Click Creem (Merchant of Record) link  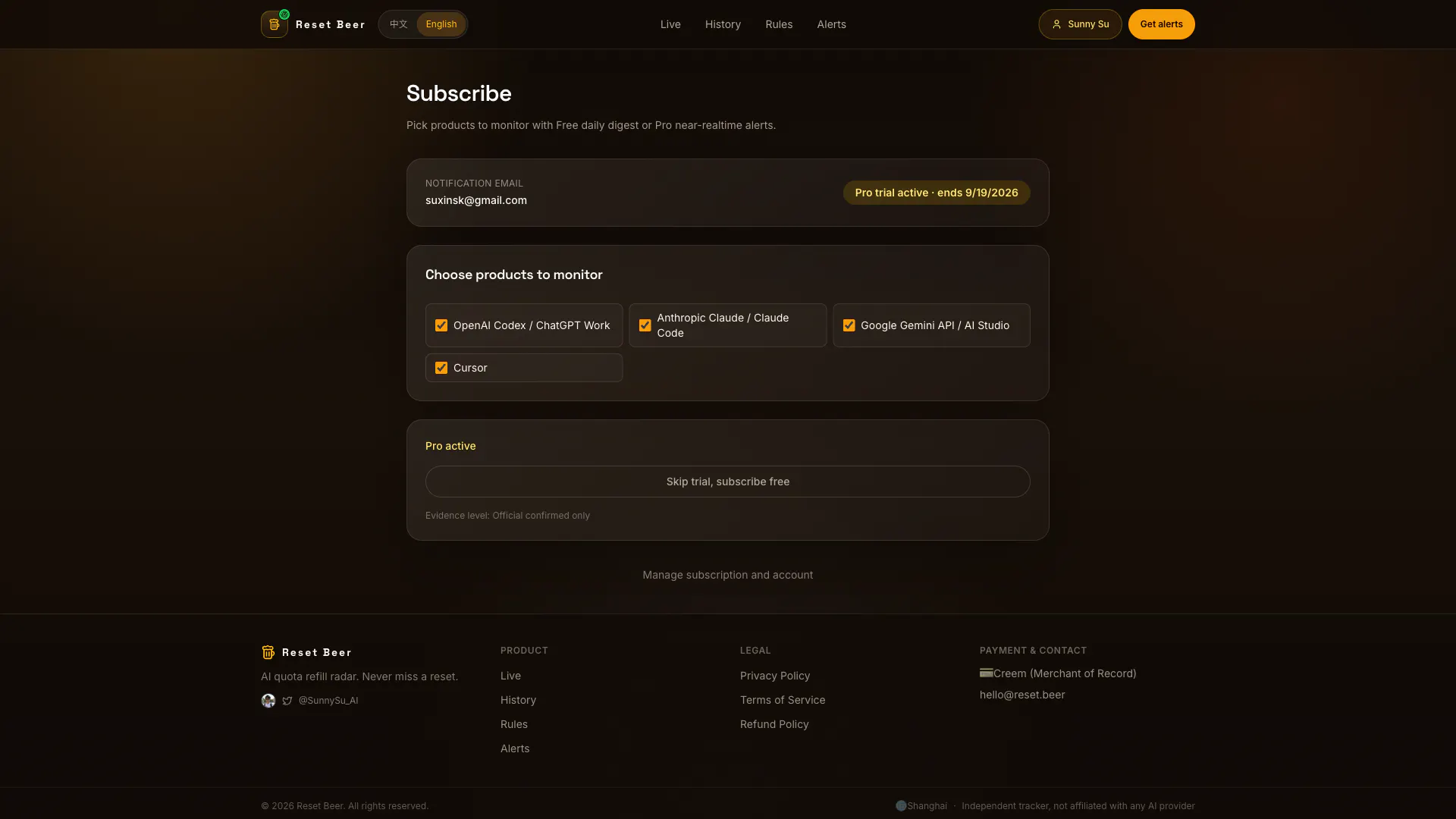(x=1065, y=673)
